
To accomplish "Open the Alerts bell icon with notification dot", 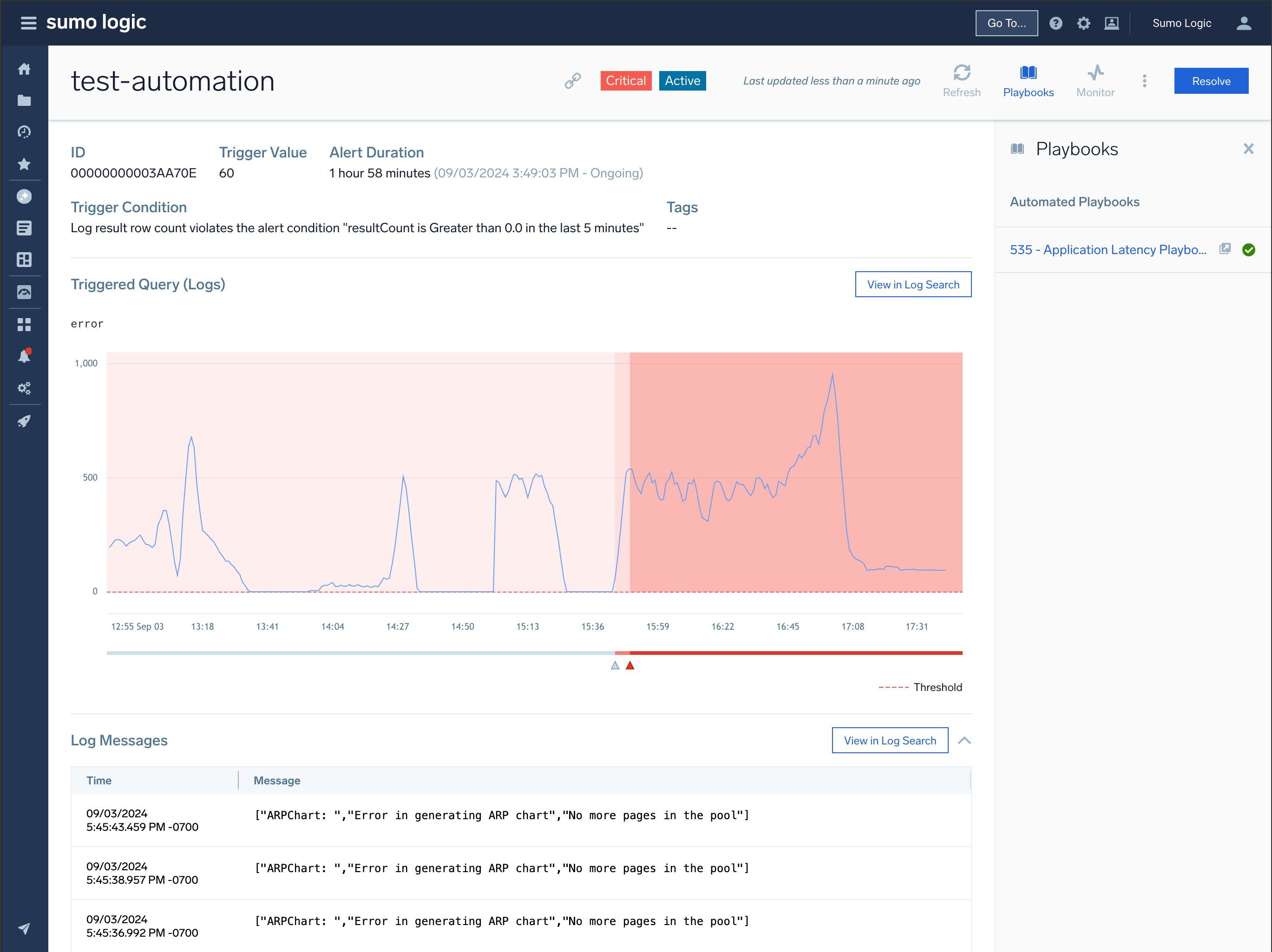I will point(25,355).
